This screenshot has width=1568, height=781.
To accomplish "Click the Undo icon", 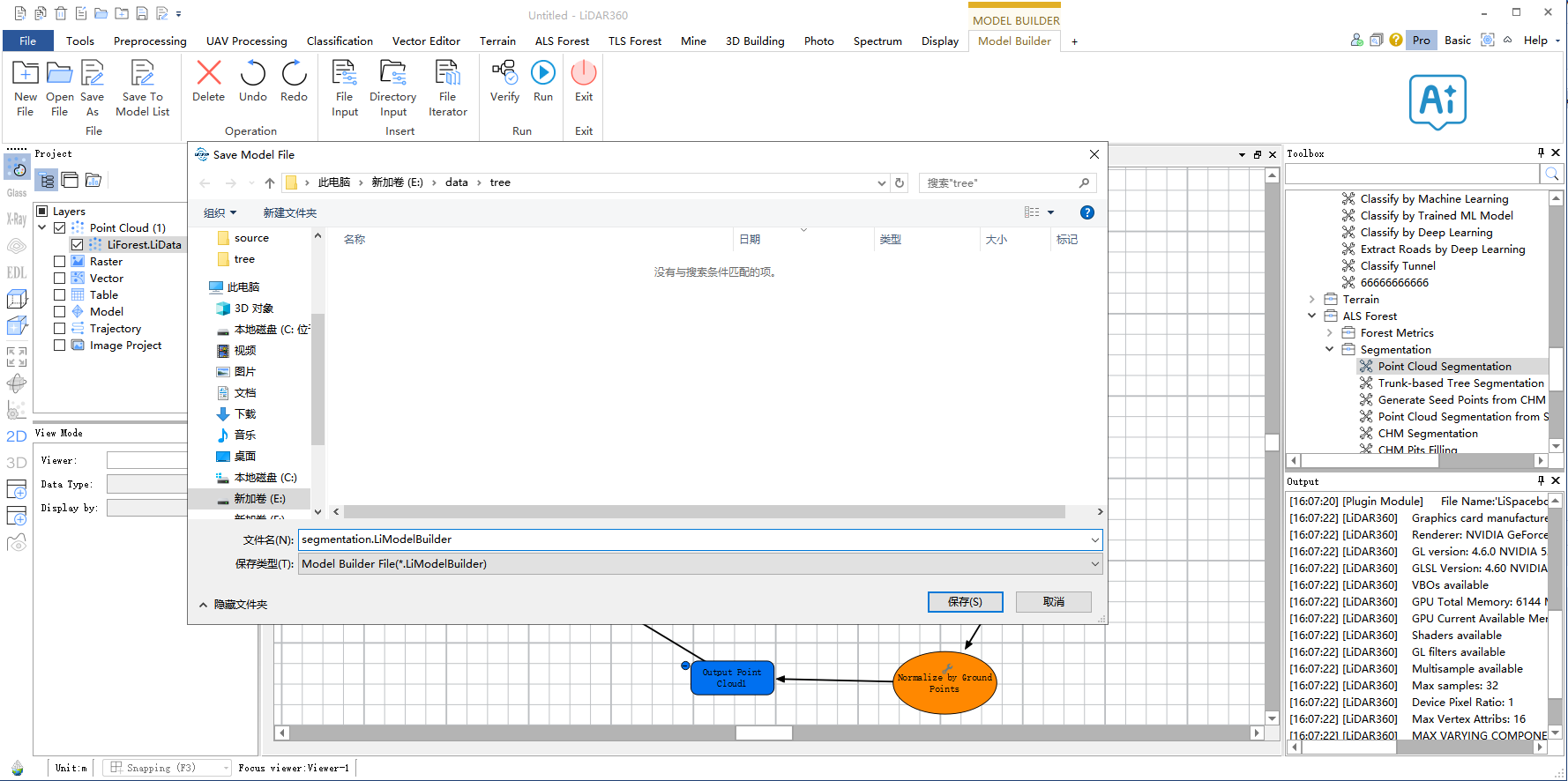I will [x=253, y=73].
